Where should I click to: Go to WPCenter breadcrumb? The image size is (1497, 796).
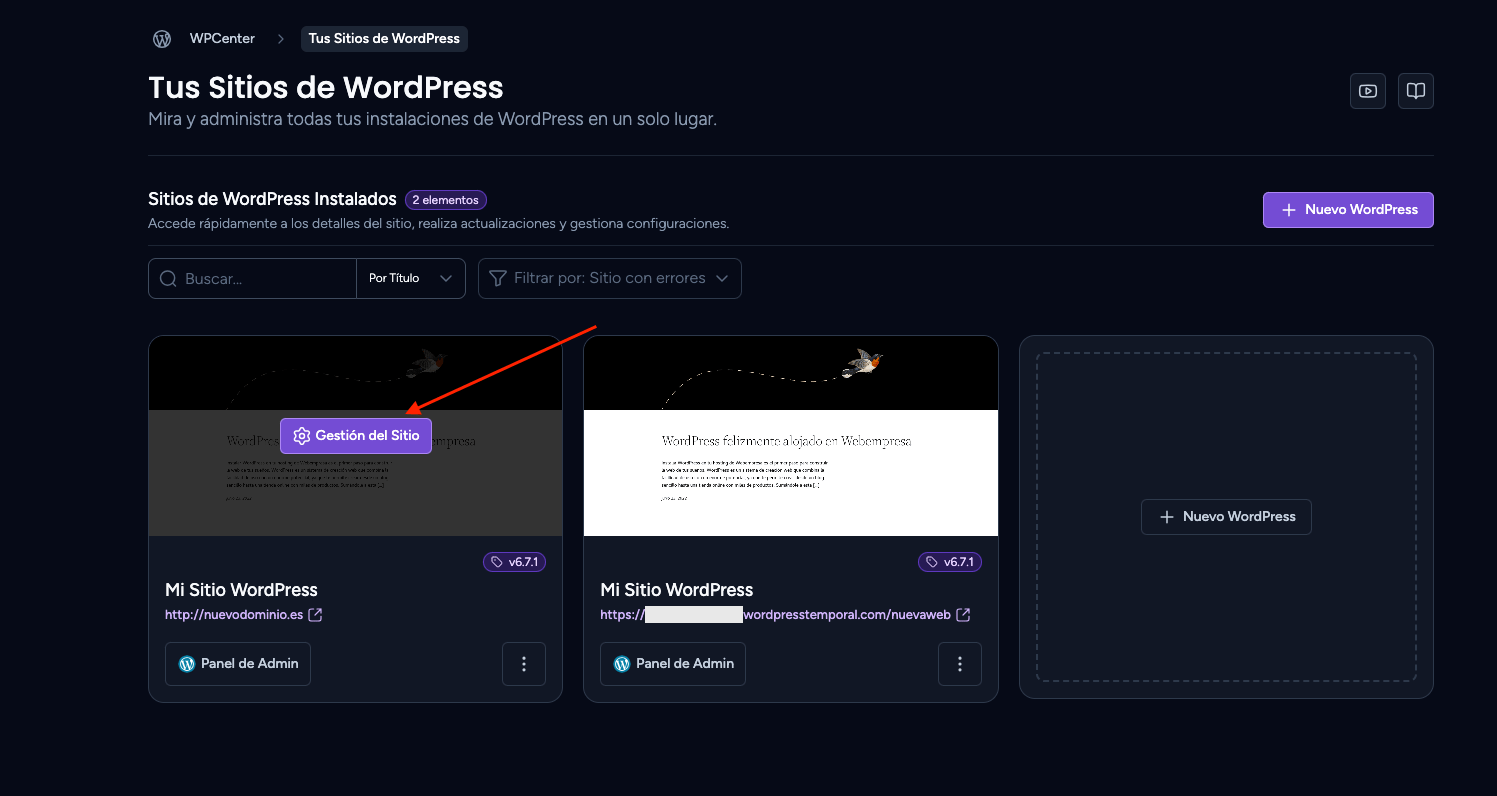(222, 39)
